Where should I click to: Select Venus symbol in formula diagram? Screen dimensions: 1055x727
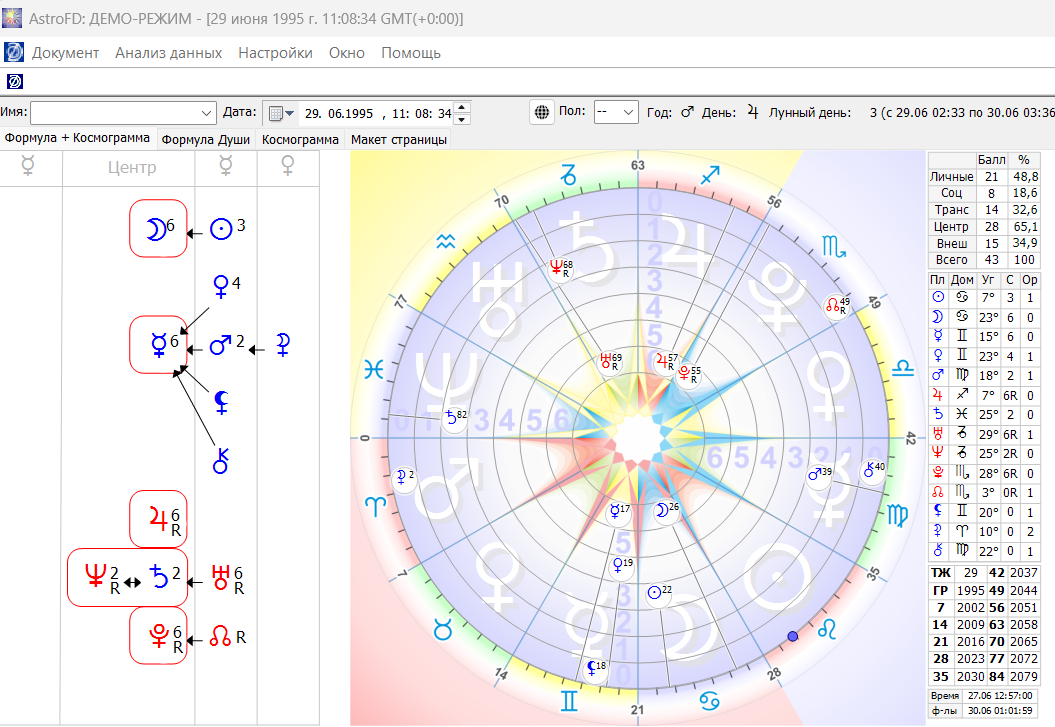click(221, 286)
